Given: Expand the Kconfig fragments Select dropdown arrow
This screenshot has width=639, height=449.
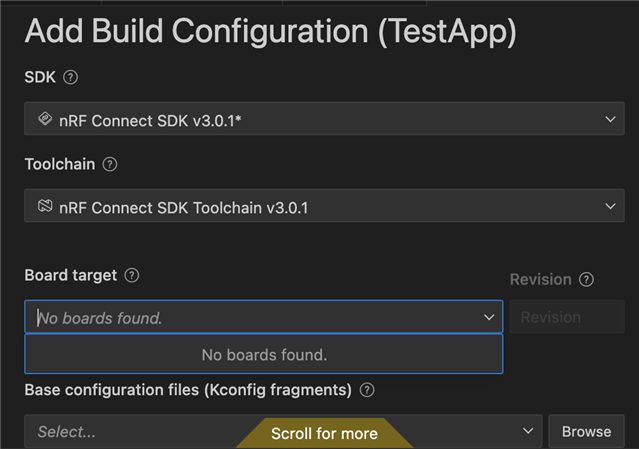Looking at the screenshot, I should 528,431.
